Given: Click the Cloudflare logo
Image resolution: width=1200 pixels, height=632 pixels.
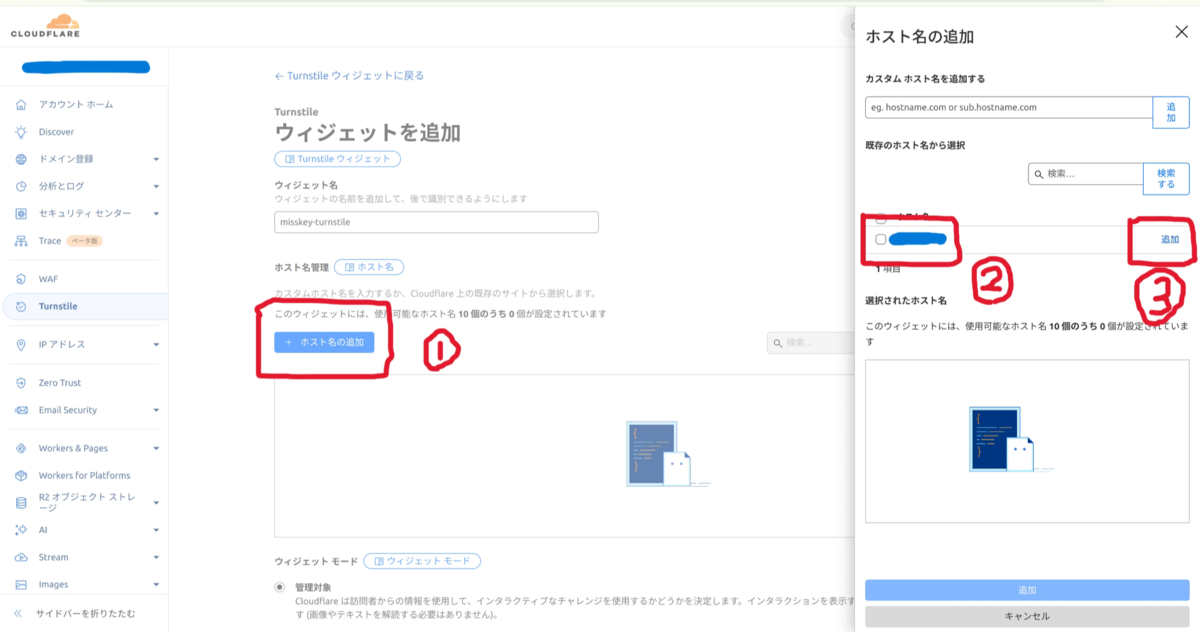Looking at the screenshot, I should 46,26.
